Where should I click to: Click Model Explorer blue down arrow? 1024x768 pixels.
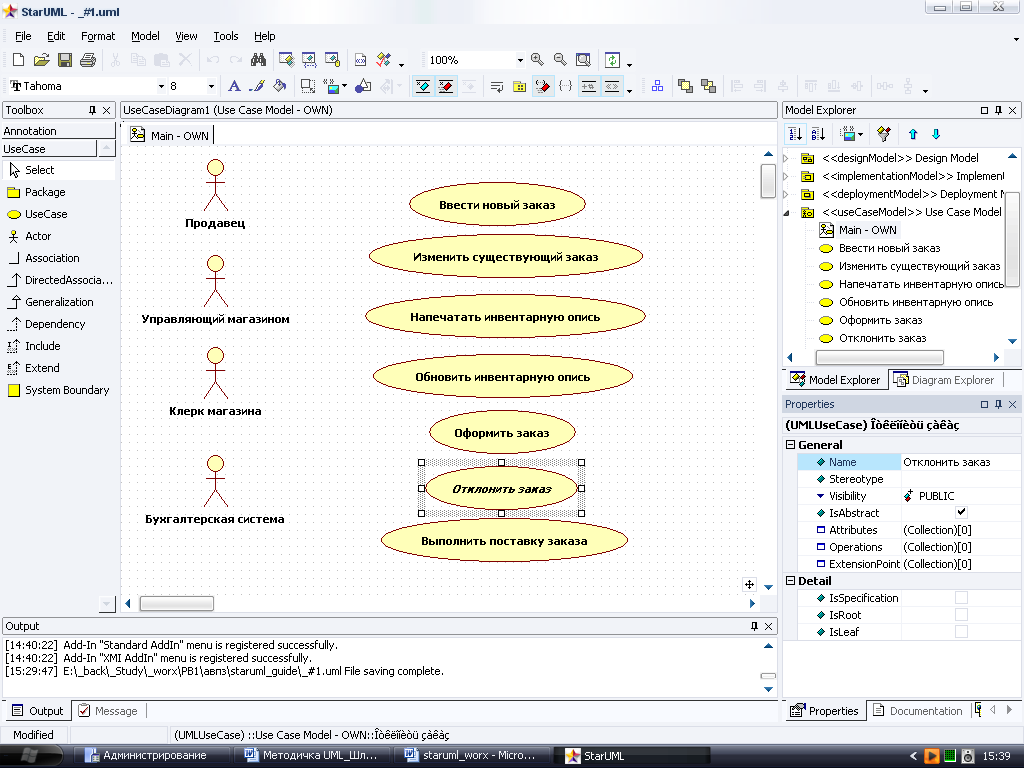pos(936,135)
